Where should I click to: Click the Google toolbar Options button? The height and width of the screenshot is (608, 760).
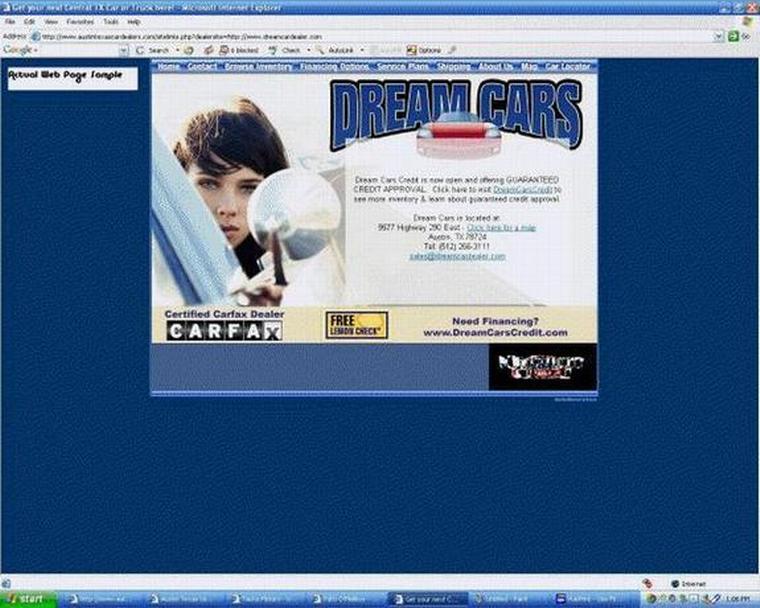tap(426, 49)
